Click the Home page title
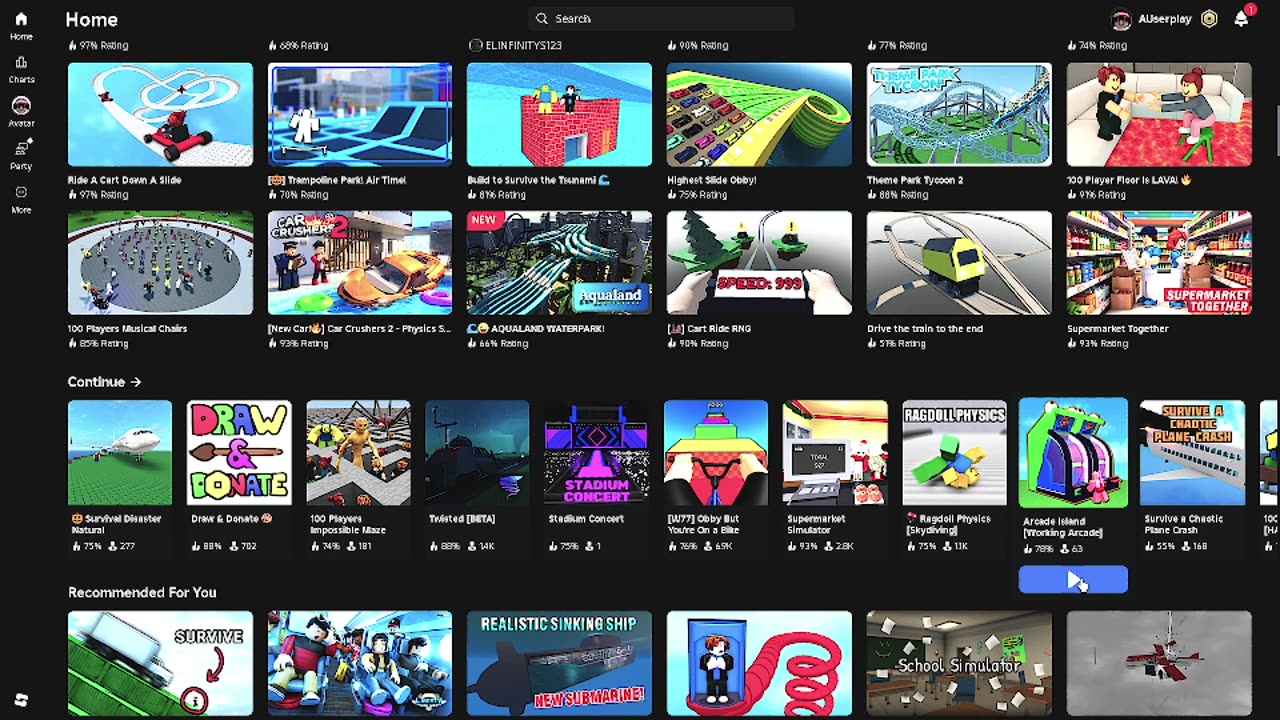The height and width of the screenshot is (720, 1280). click(x=91, y=19)
